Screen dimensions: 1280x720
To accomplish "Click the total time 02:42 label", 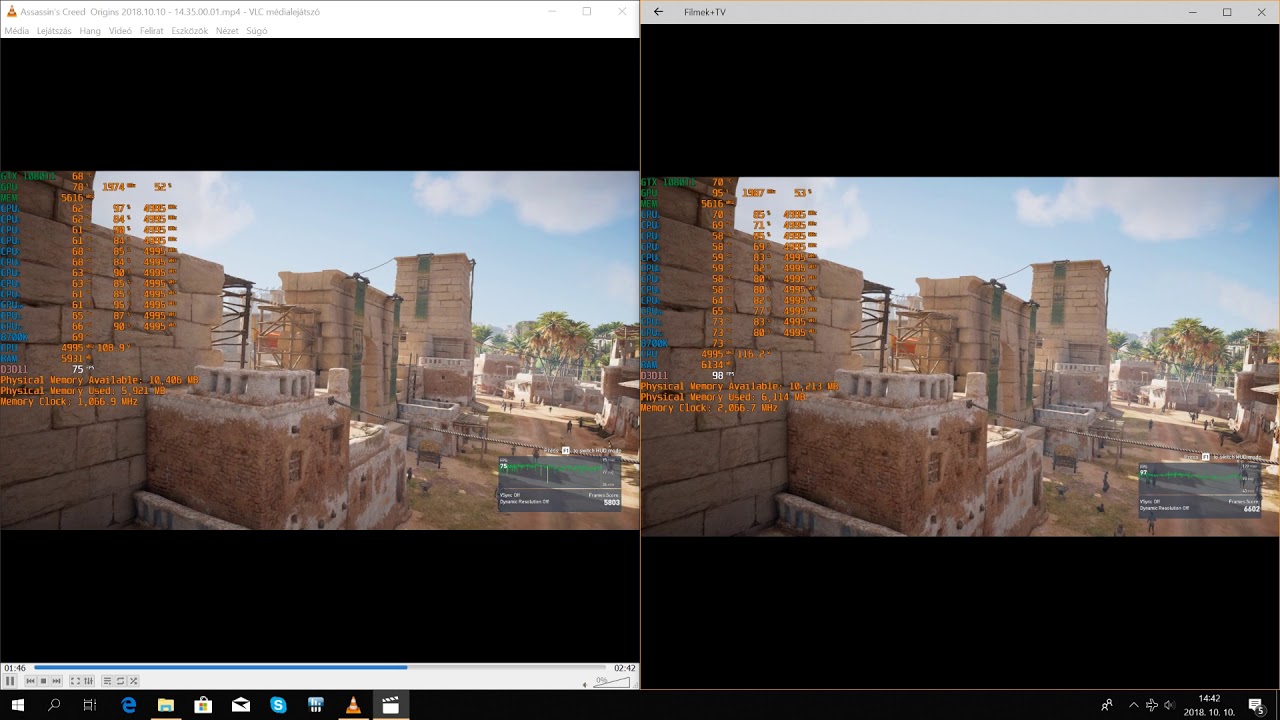I will point(625,668).
